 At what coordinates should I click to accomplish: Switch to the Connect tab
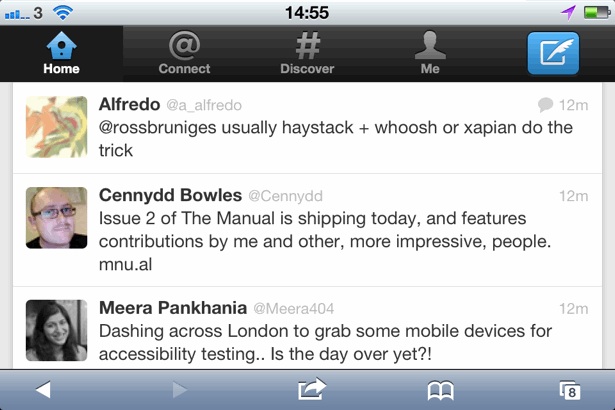click(184, 54)
